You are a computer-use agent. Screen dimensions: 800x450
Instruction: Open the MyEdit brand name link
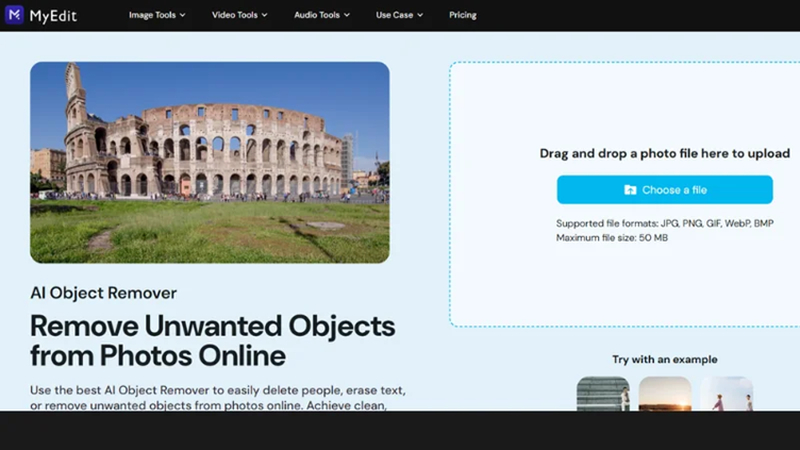tap(53, 16)
